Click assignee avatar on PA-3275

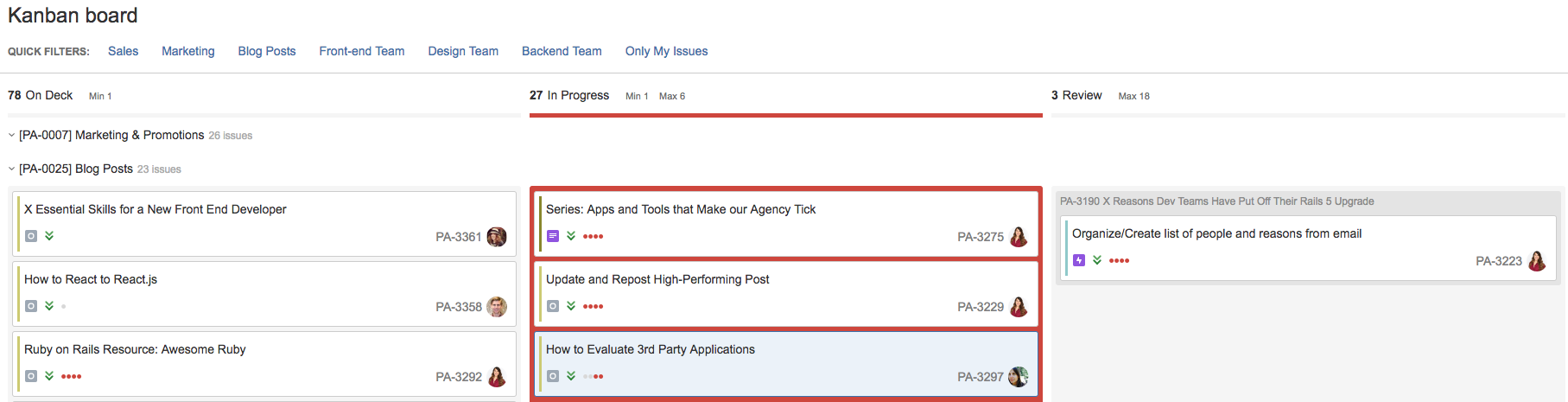[1019, 237]
